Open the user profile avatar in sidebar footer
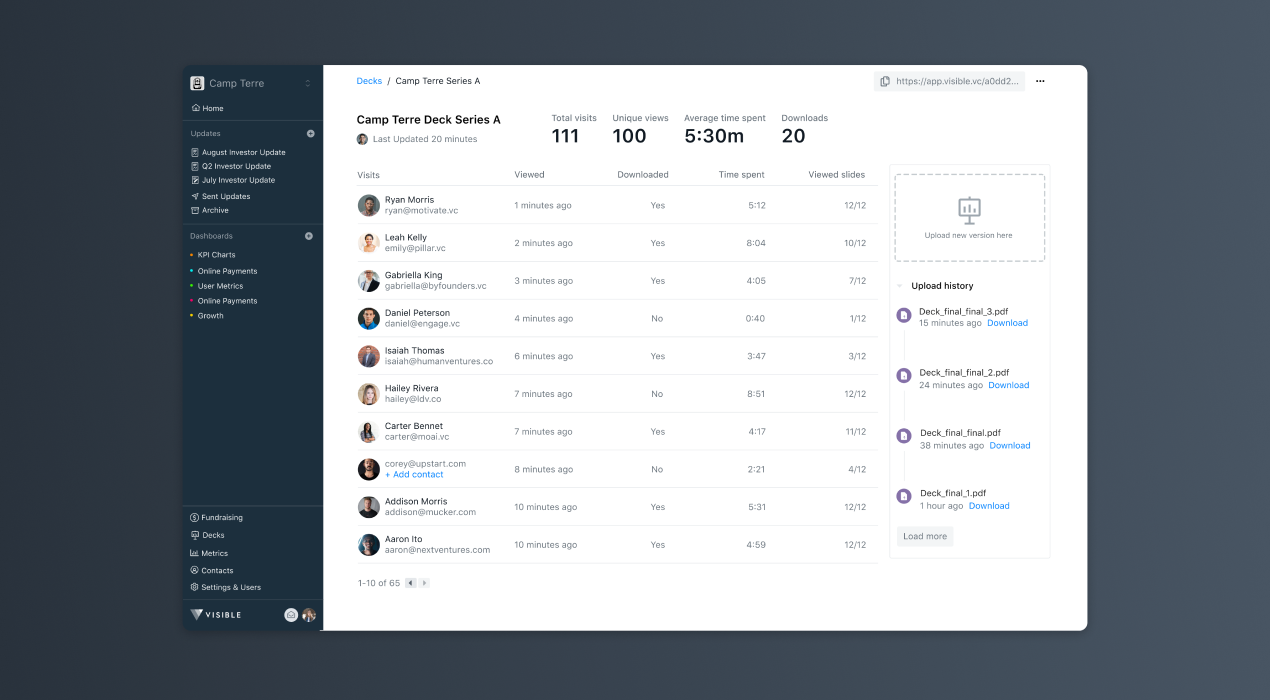 [309, 615]
